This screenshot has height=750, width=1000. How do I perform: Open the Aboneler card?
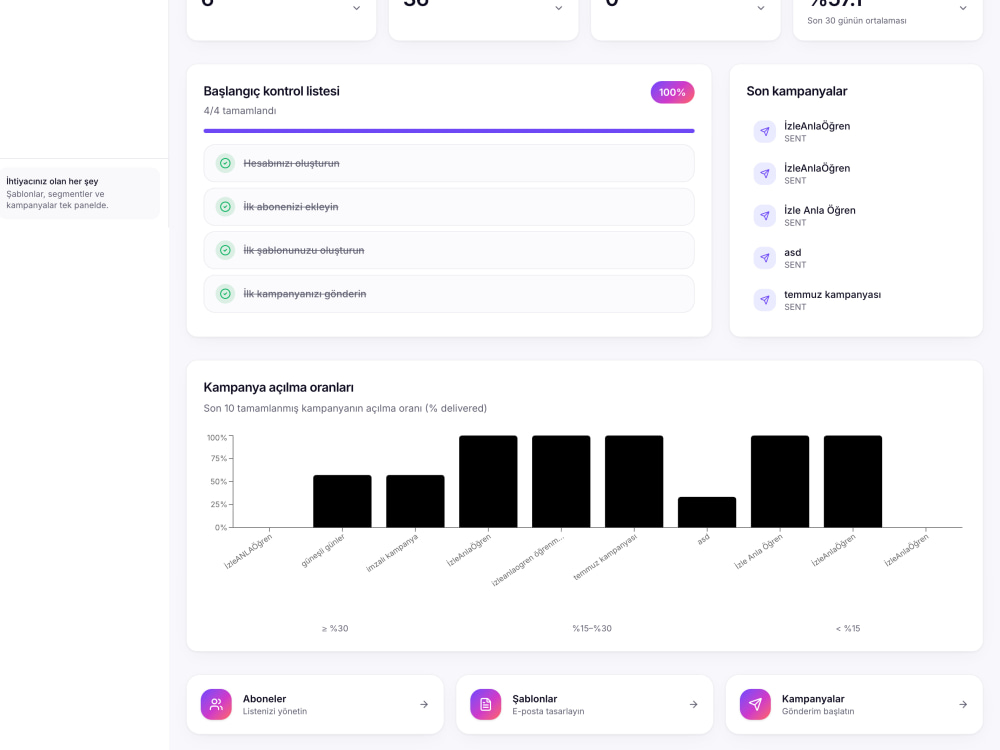pos(315,704)
